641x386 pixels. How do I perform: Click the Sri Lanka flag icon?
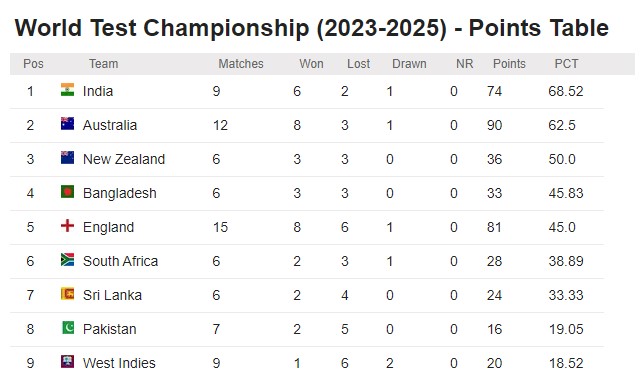coord(67,293)
